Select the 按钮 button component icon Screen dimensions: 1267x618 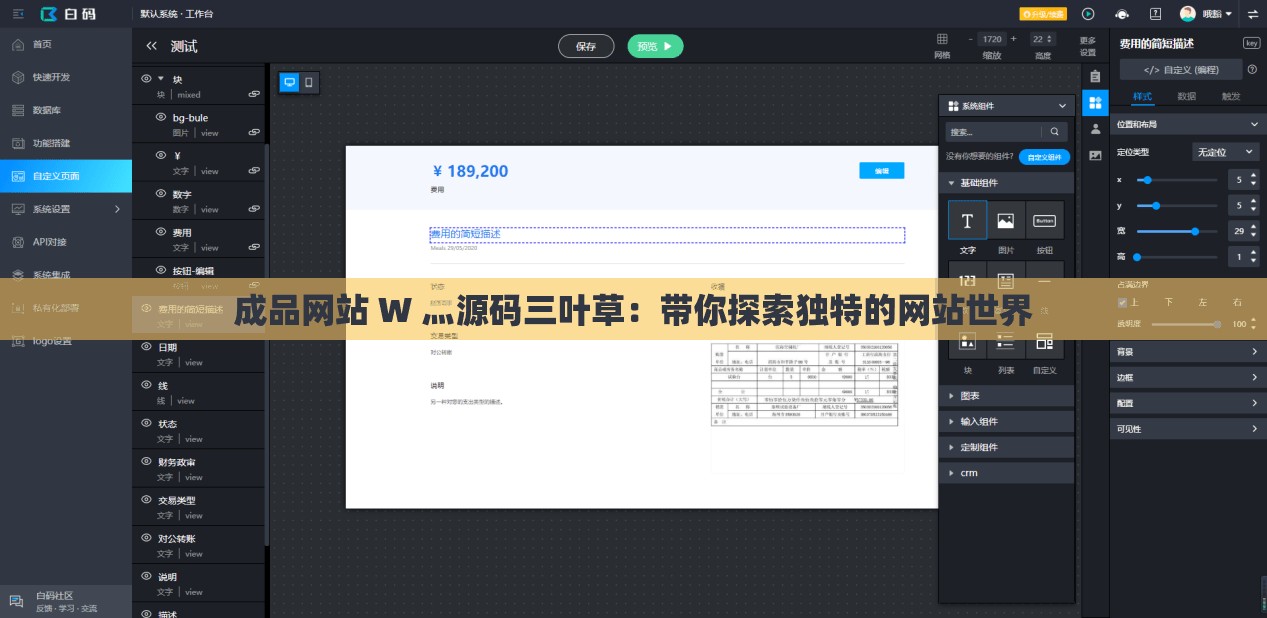1043,219
